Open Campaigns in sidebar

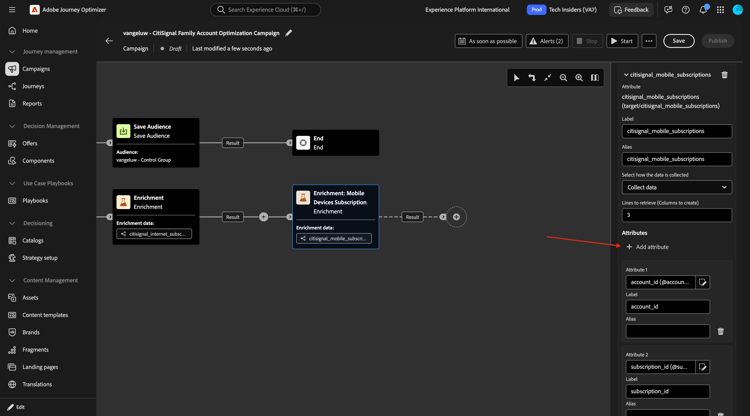pos(36,69)
